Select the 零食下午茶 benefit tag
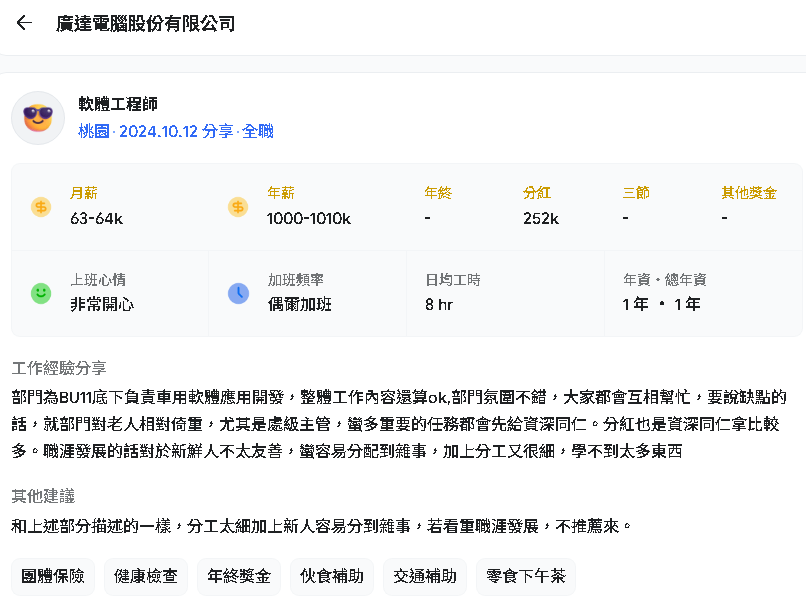This screenshot has width=806, height=597. (526, 576)
